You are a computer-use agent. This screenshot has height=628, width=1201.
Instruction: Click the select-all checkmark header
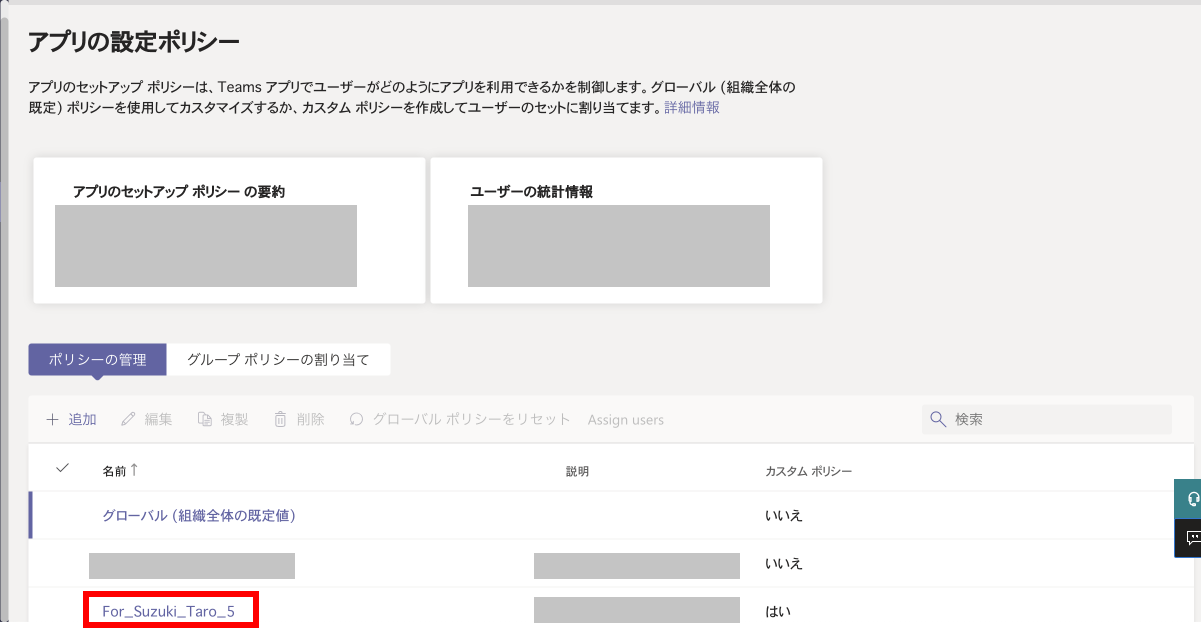pos(63,467)
